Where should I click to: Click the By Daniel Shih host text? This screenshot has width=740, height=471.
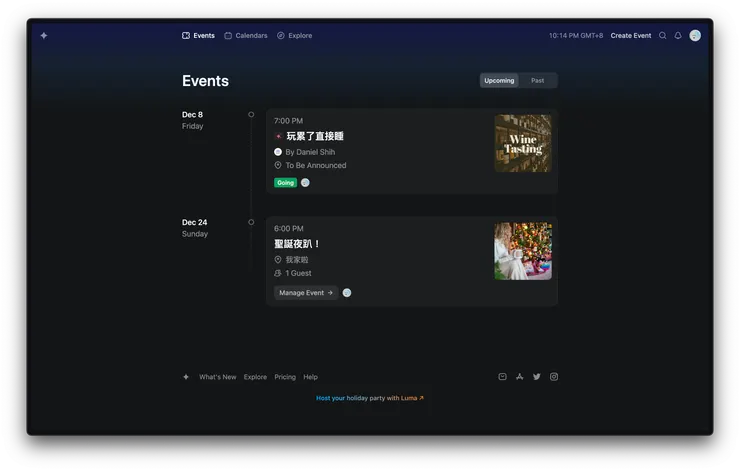click(310, 152)
